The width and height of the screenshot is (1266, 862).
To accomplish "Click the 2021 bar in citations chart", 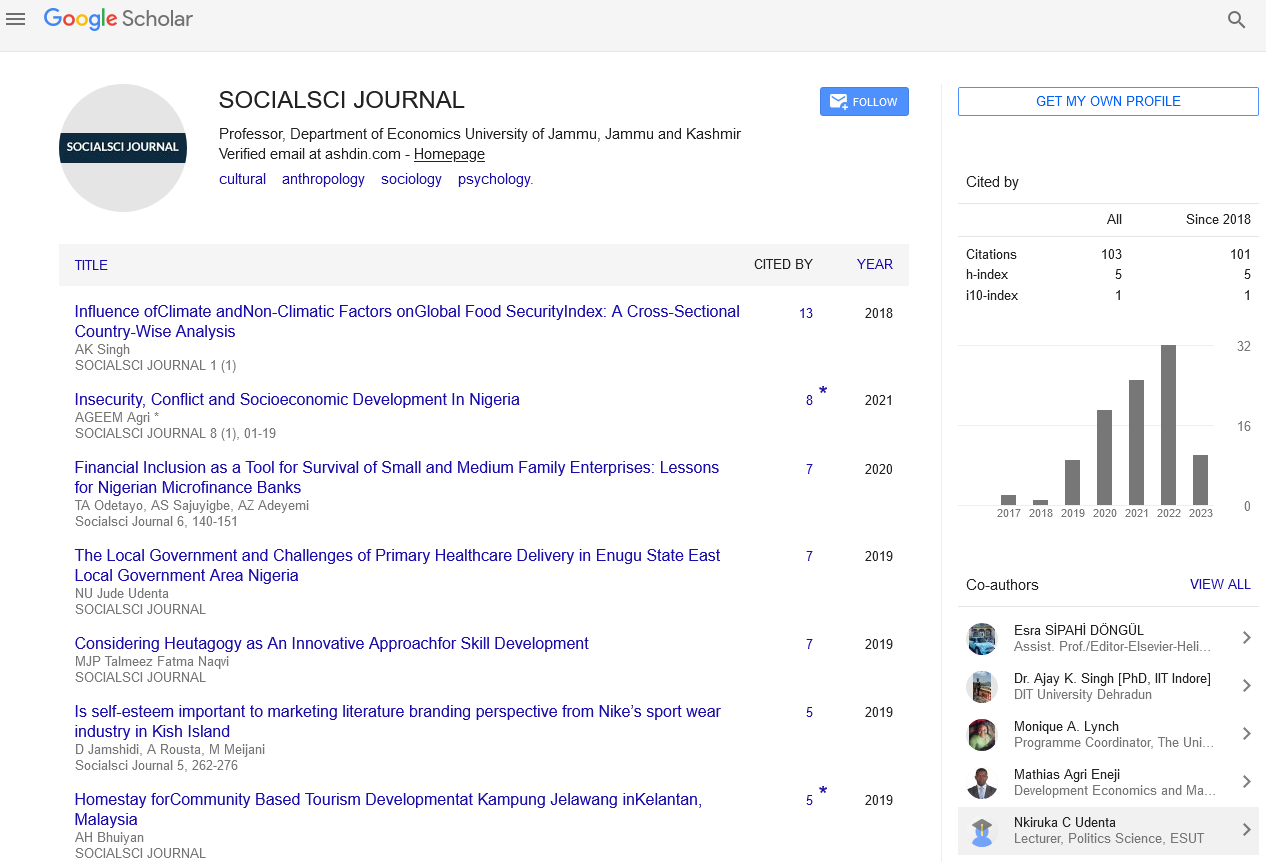I will coord(1136,442).
